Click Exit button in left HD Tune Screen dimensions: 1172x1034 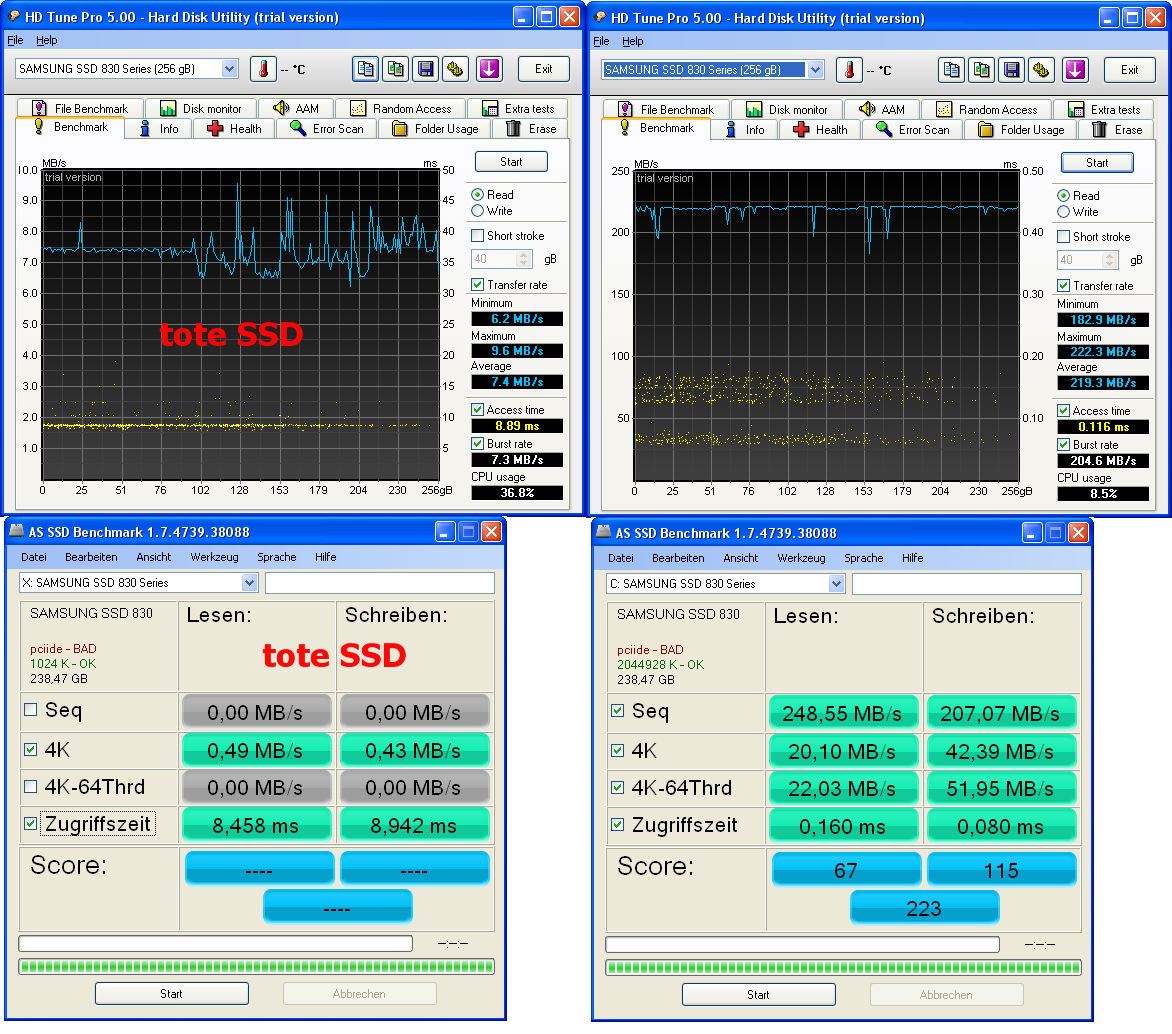point(543,69)
